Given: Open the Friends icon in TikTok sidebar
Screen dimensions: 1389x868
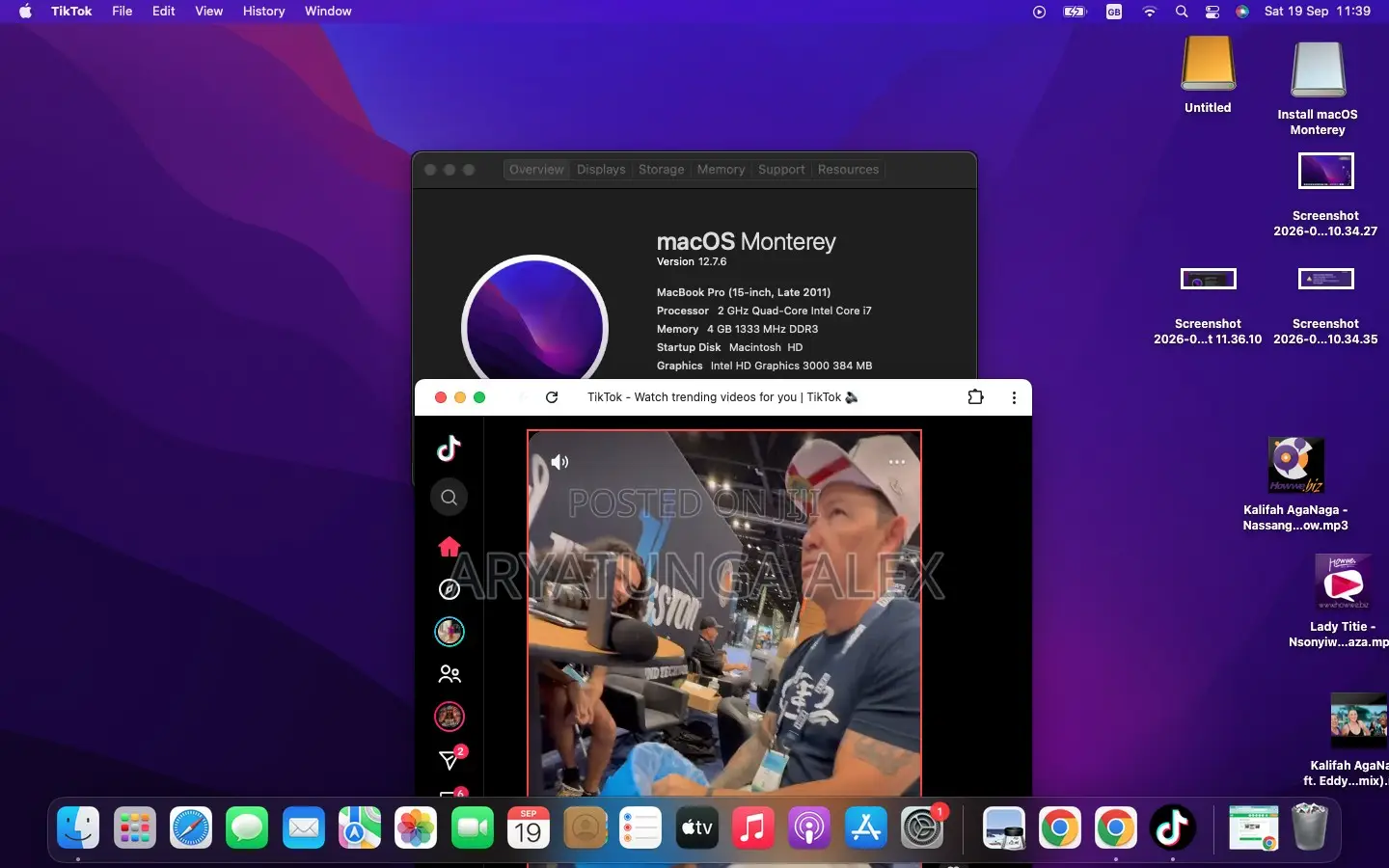Looking at the screenshot, I should (x=449, y=674).
